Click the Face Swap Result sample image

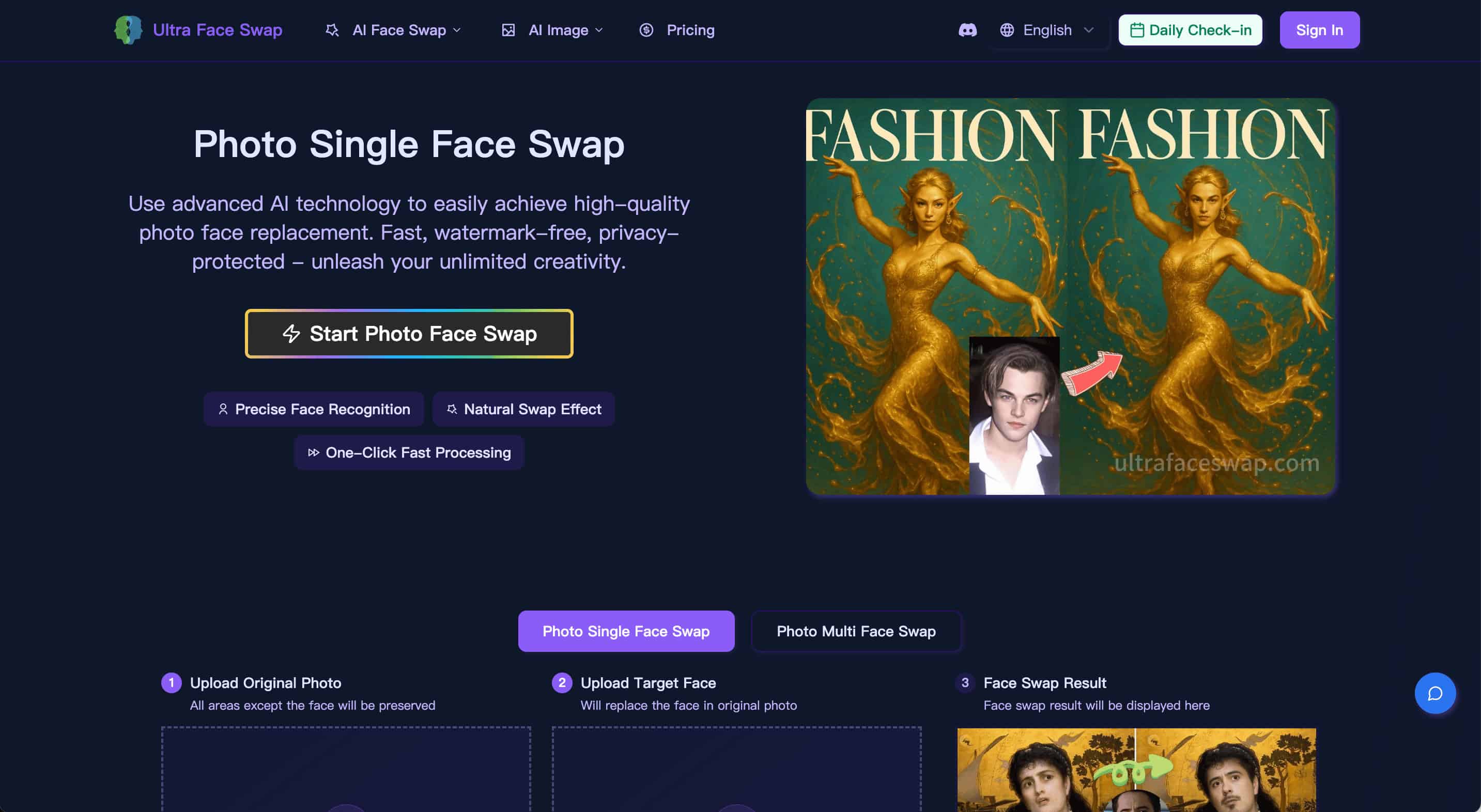[x=1136, y=770]
